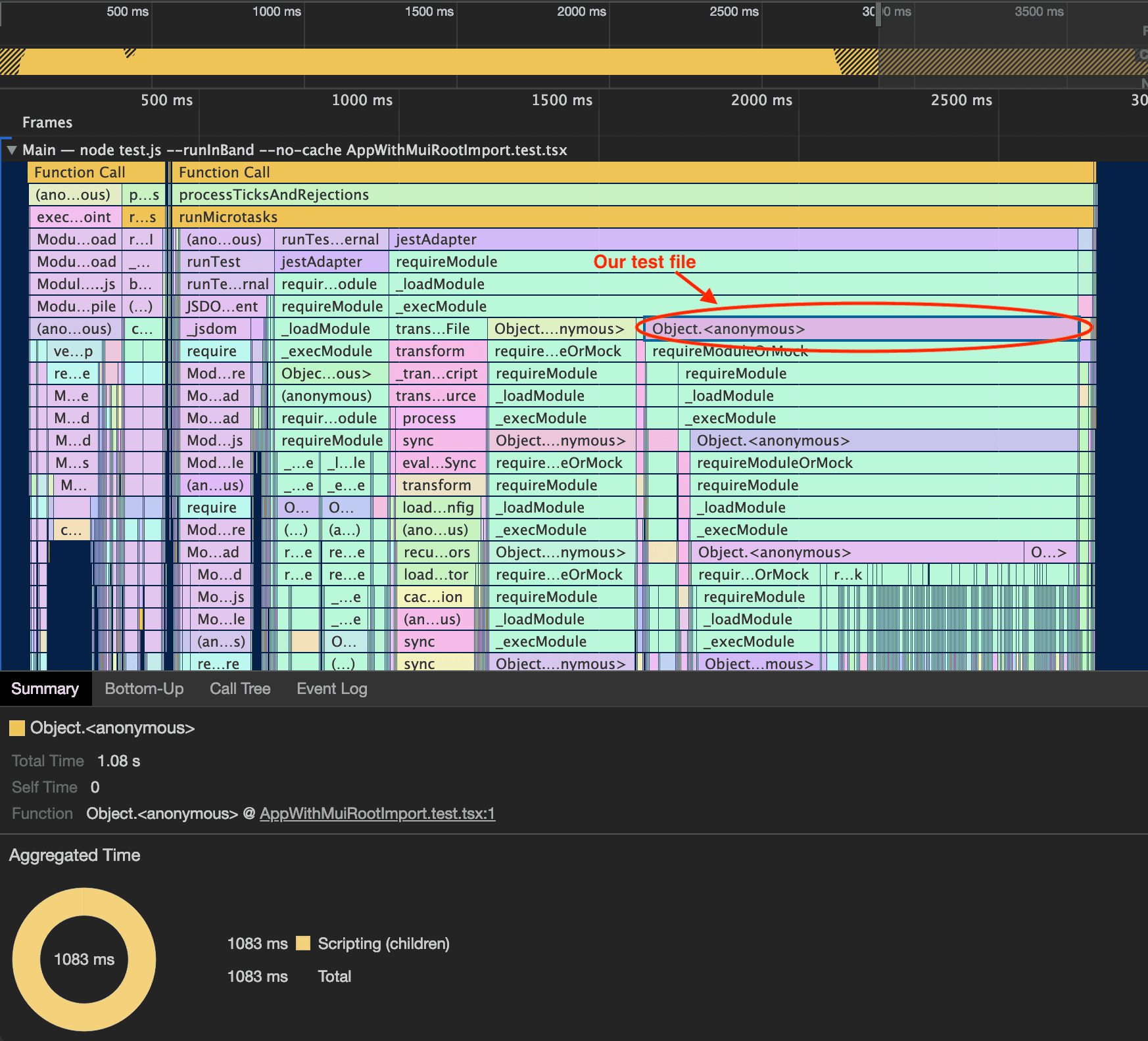This screenshot has height=1041, width=1148.
Task: Select the recu...ors flame bar
Action: [x=437, y=553]
